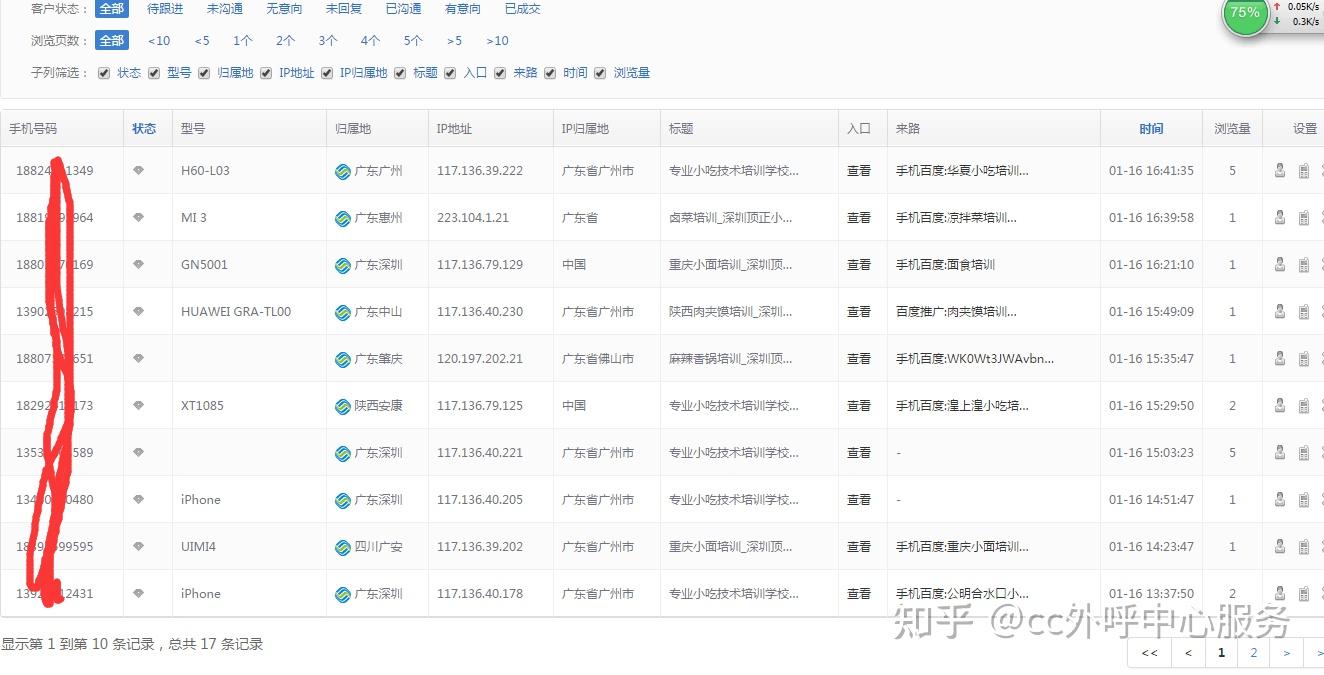Open the document icon in the HUAWEI GRA-TL00 row
This screenshot has width=1324, height=675.
tap(1302, 311)
